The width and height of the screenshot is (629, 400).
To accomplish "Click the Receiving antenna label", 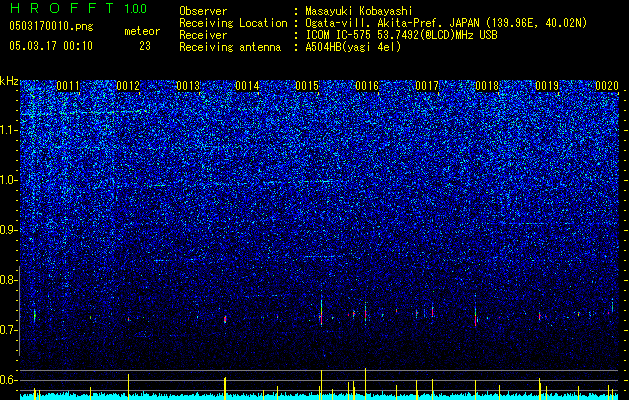I will (x=230, y=47).
